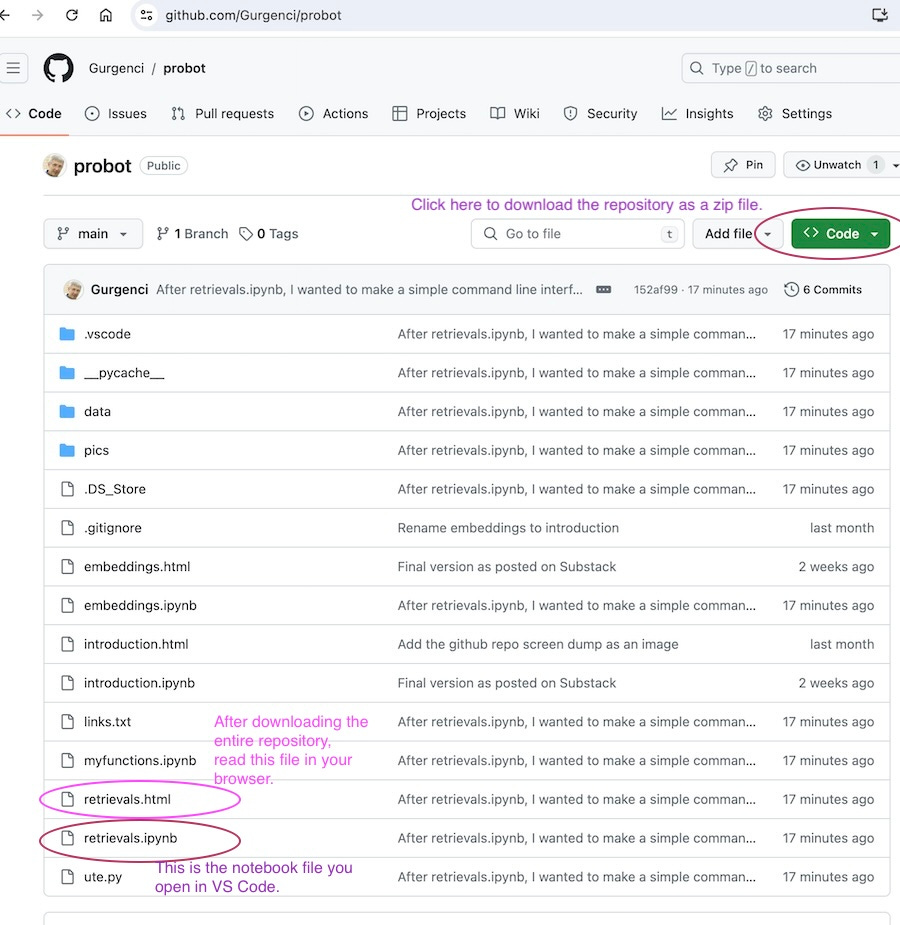
Task: Click the file icon beside ute.py
Action: pos(68,877)
